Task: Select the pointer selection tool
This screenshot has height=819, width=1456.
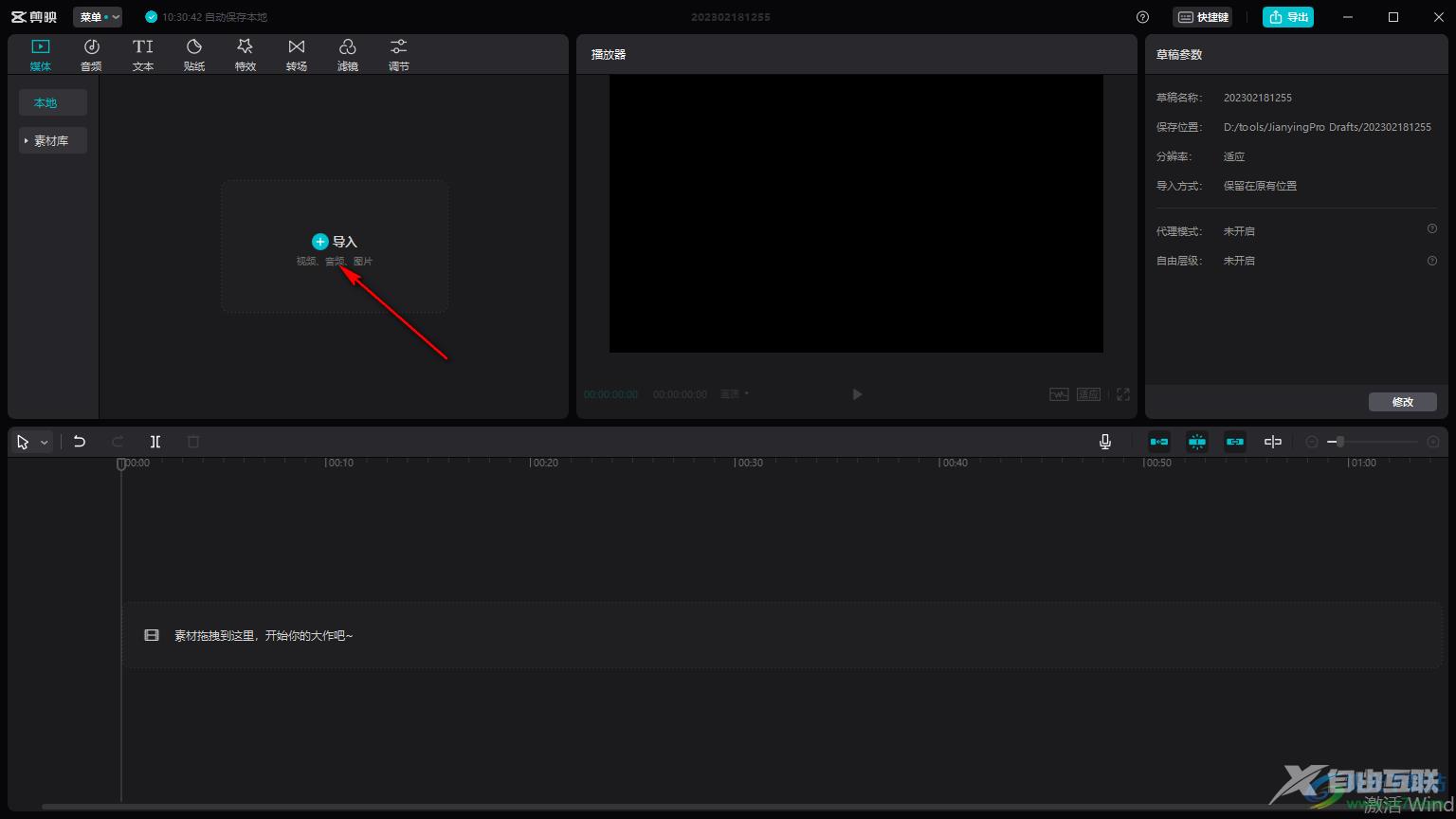Action: (x=23, y=442)
